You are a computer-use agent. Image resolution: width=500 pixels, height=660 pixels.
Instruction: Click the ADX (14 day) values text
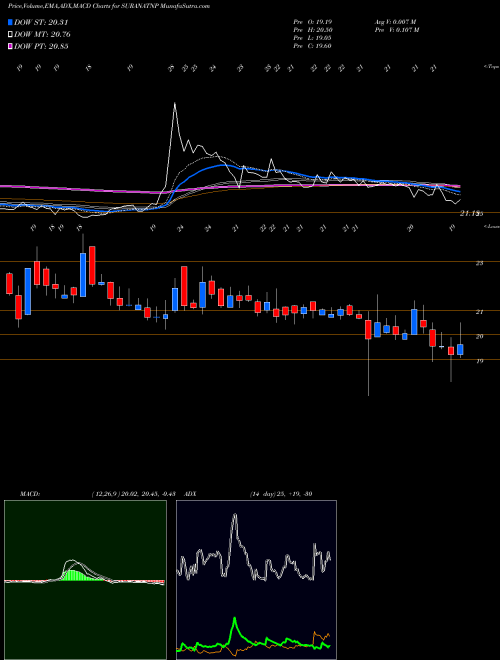coord(281,494)
